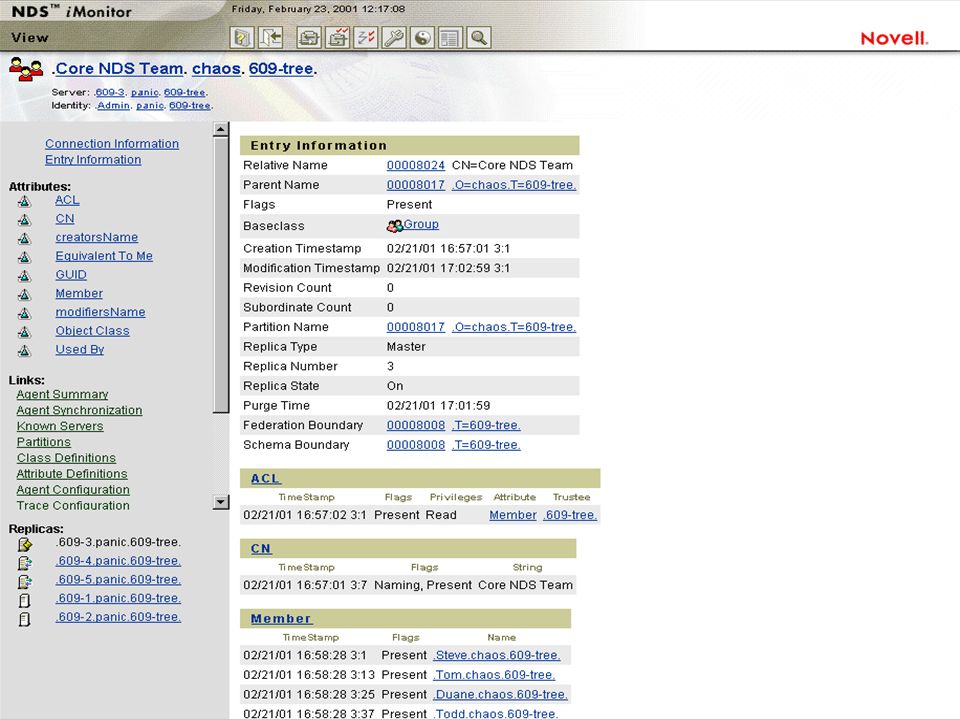Click the attribute icon beside Equivalent To Me
Image resolution: width=960 pixels, height=720 pixels.
click(x=24, y=257)
